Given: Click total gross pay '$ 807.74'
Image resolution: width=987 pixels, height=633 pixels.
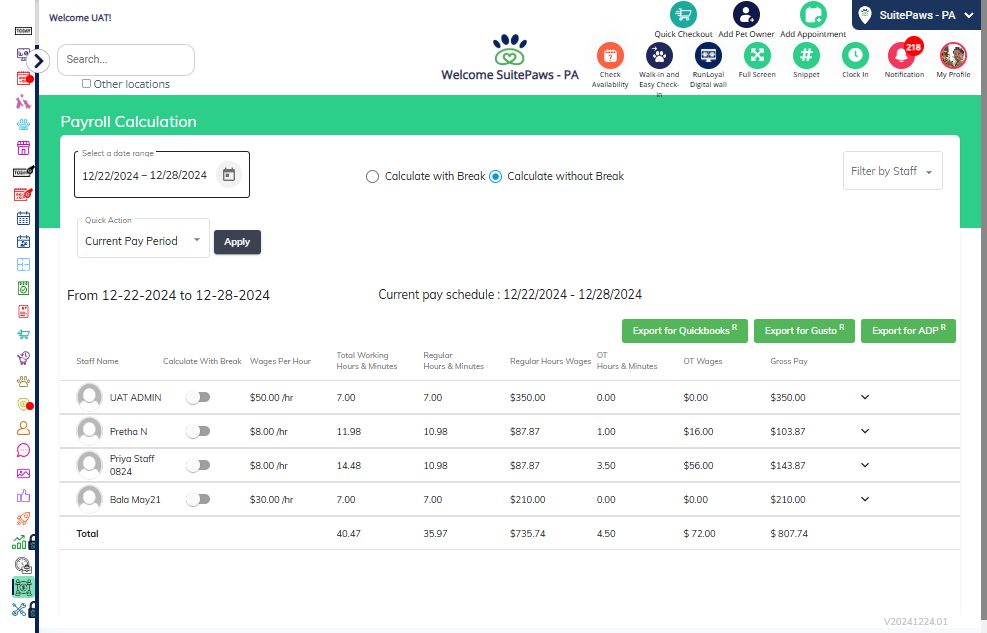Looking at the screenshot, I should click(789, 534).
